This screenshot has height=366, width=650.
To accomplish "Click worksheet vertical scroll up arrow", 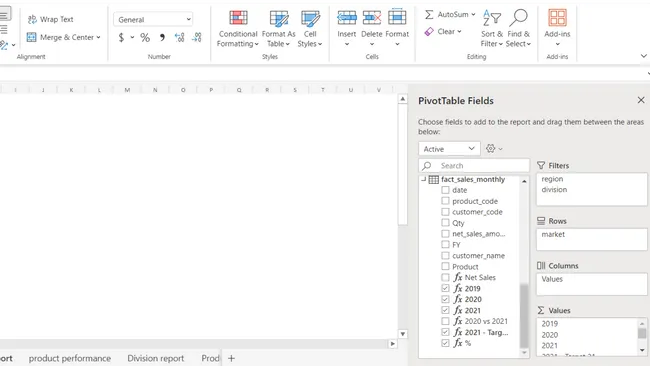I will pyautogui.click(x=403, y=99).
